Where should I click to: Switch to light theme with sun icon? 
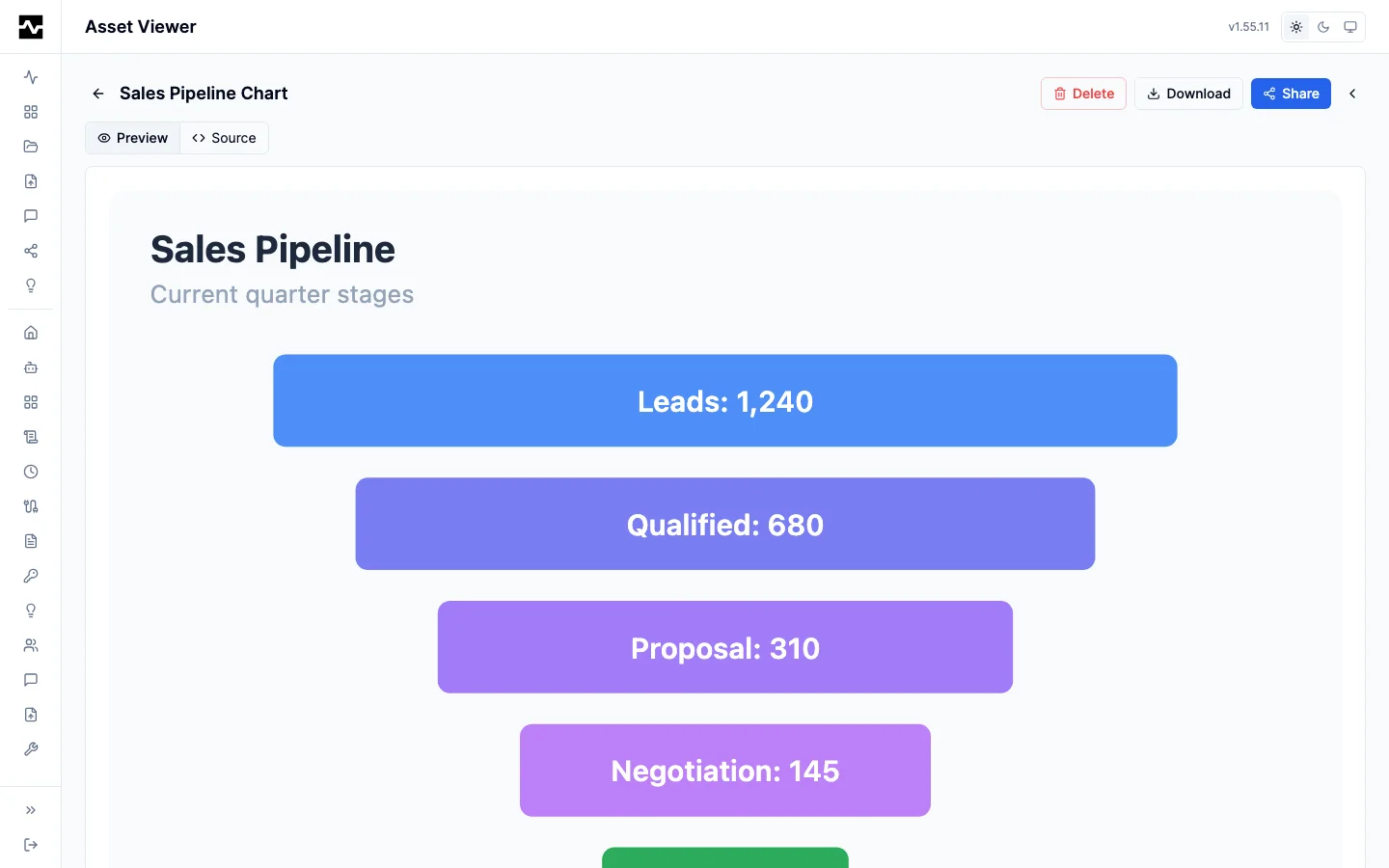1296,27
